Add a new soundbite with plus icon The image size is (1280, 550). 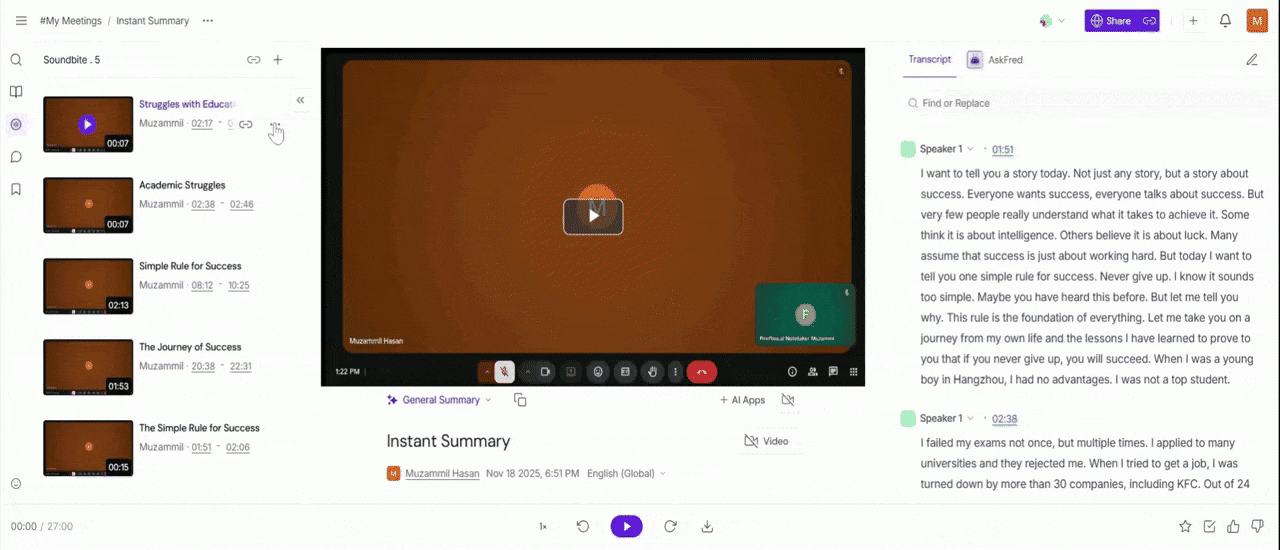tap(278, 60)
